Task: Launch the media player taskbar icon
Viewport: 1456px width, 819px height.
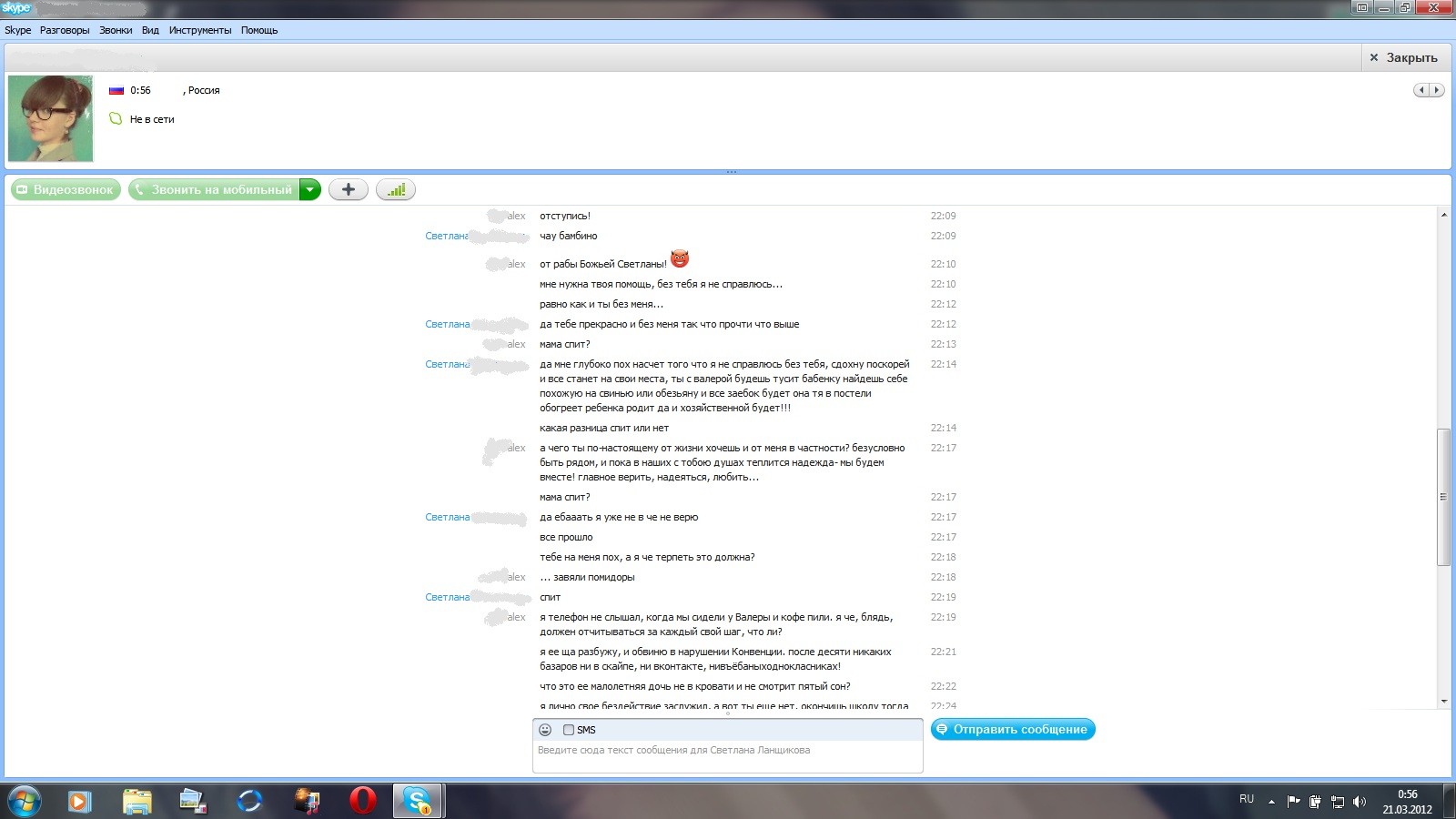Action: (x=79, y=801)
